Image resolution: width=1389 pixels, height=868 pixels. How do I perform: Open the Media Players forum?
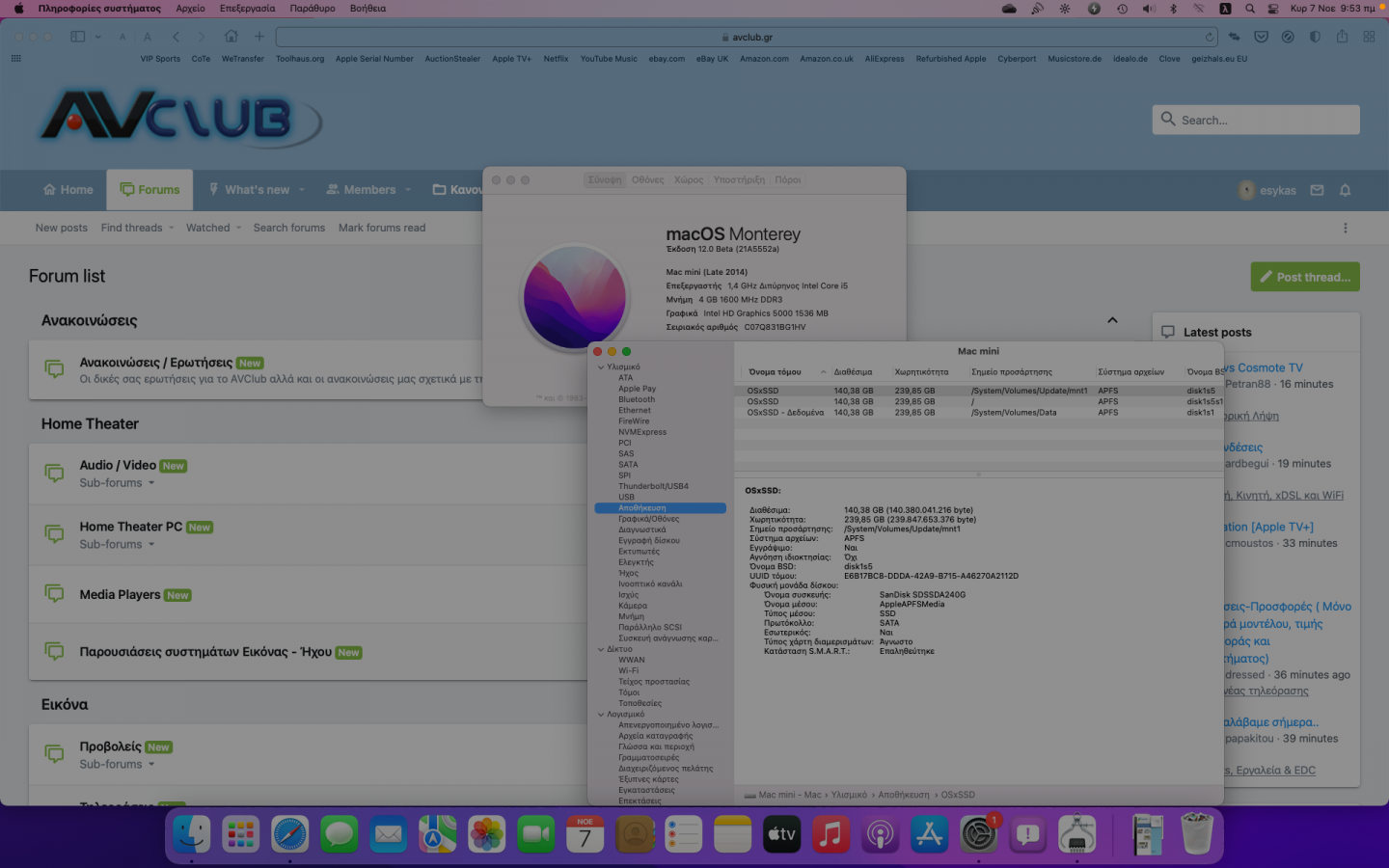pos(120,595)
